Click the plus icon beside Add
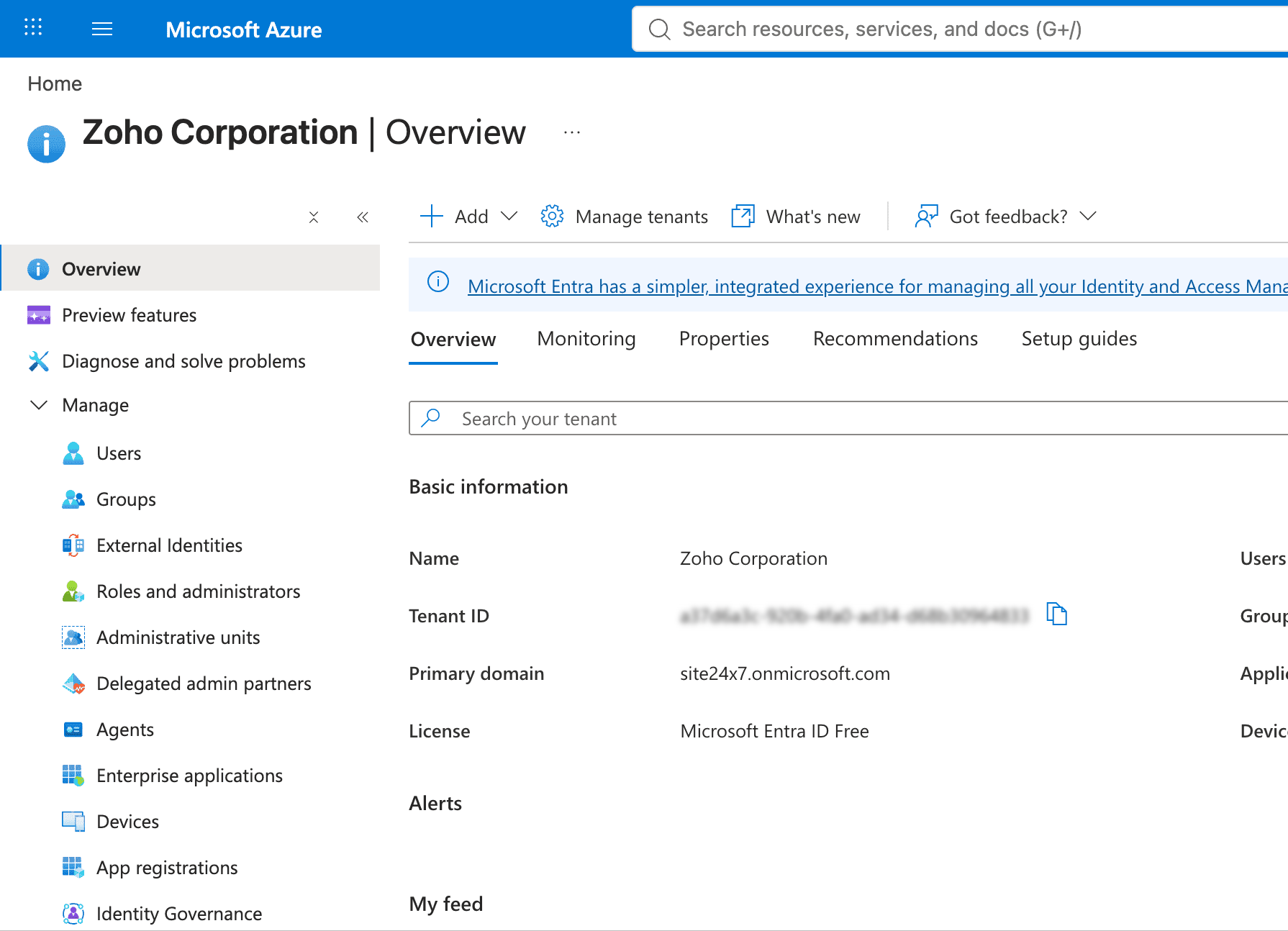 [431, 216]
